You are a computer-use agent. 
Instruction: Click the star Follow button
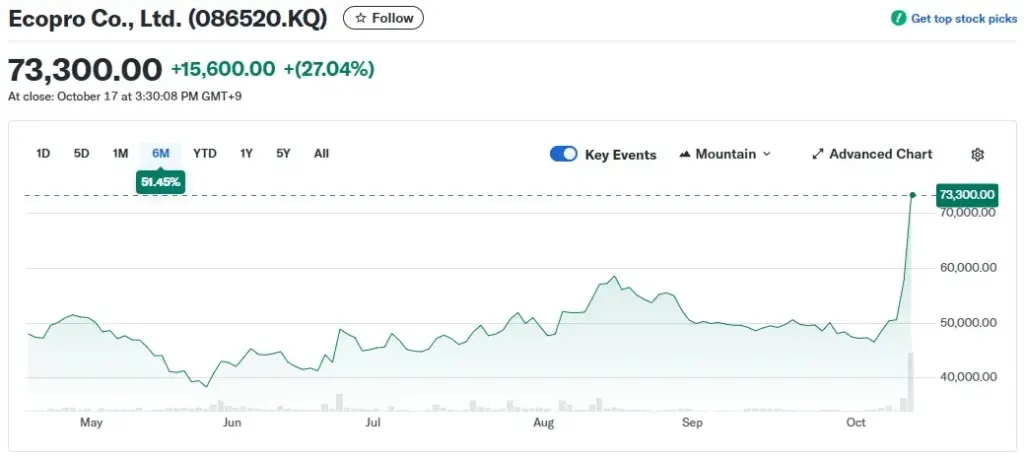coord(383,18)
